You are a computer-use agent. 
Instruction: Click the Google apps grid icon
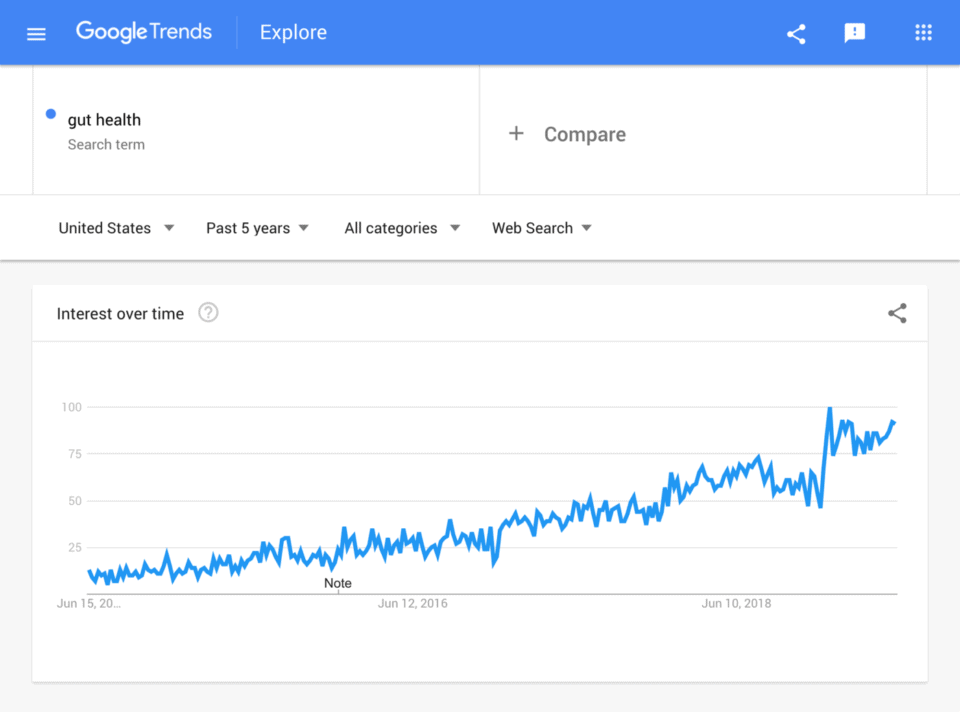(x=922, y=32)
